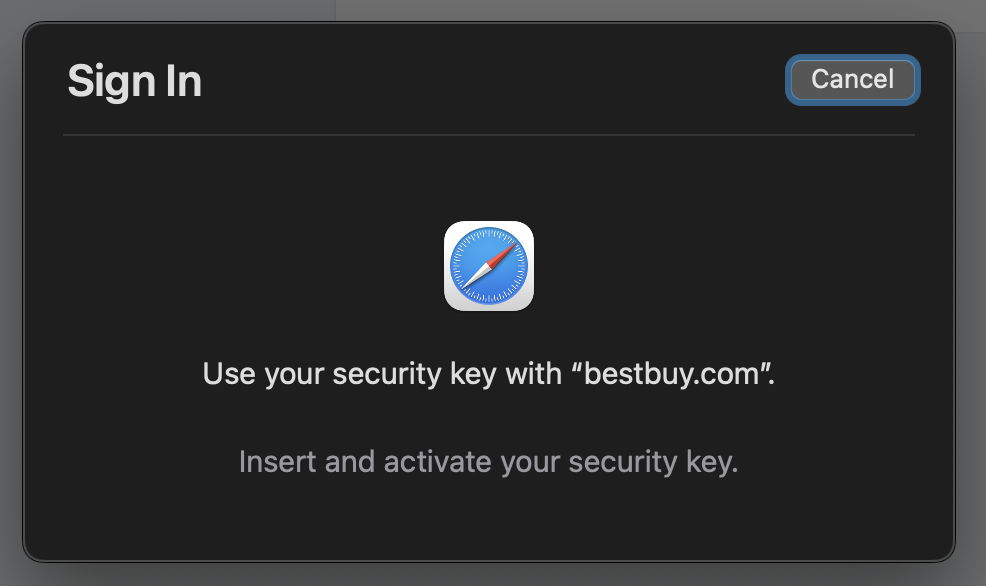Click the page area visible above the dialog
986x586 pixels.
493,8
